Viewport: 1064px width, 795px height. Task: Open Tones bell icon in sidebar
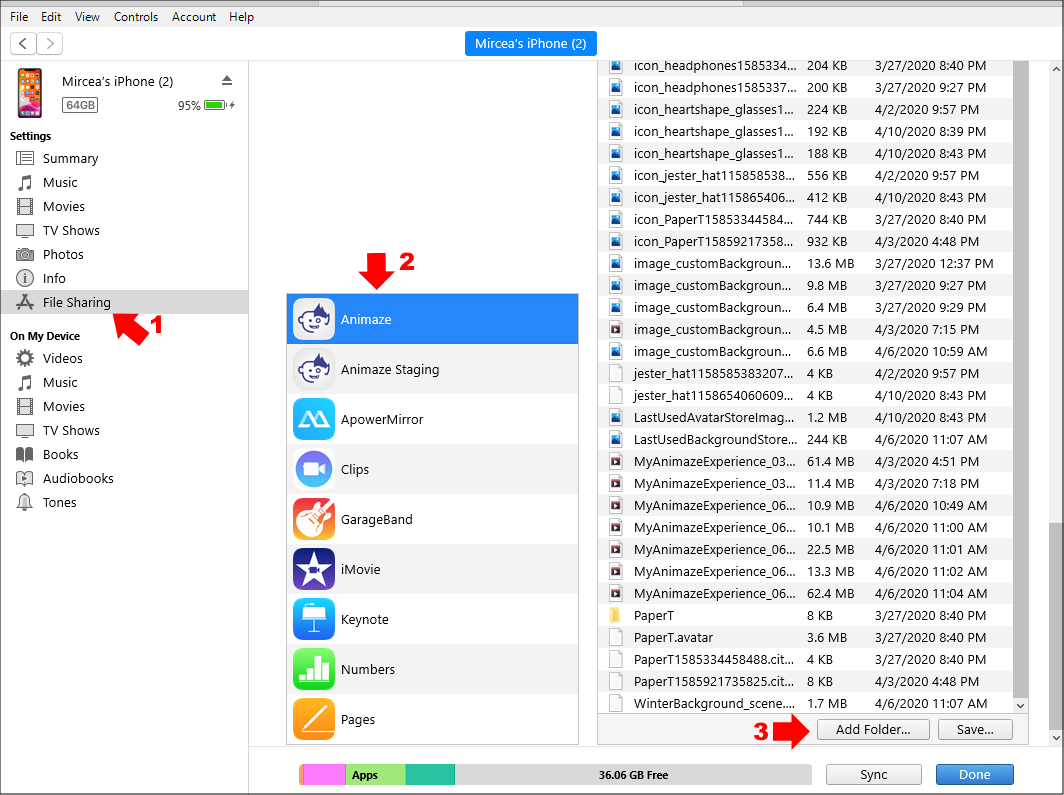[x=25, y=502]
